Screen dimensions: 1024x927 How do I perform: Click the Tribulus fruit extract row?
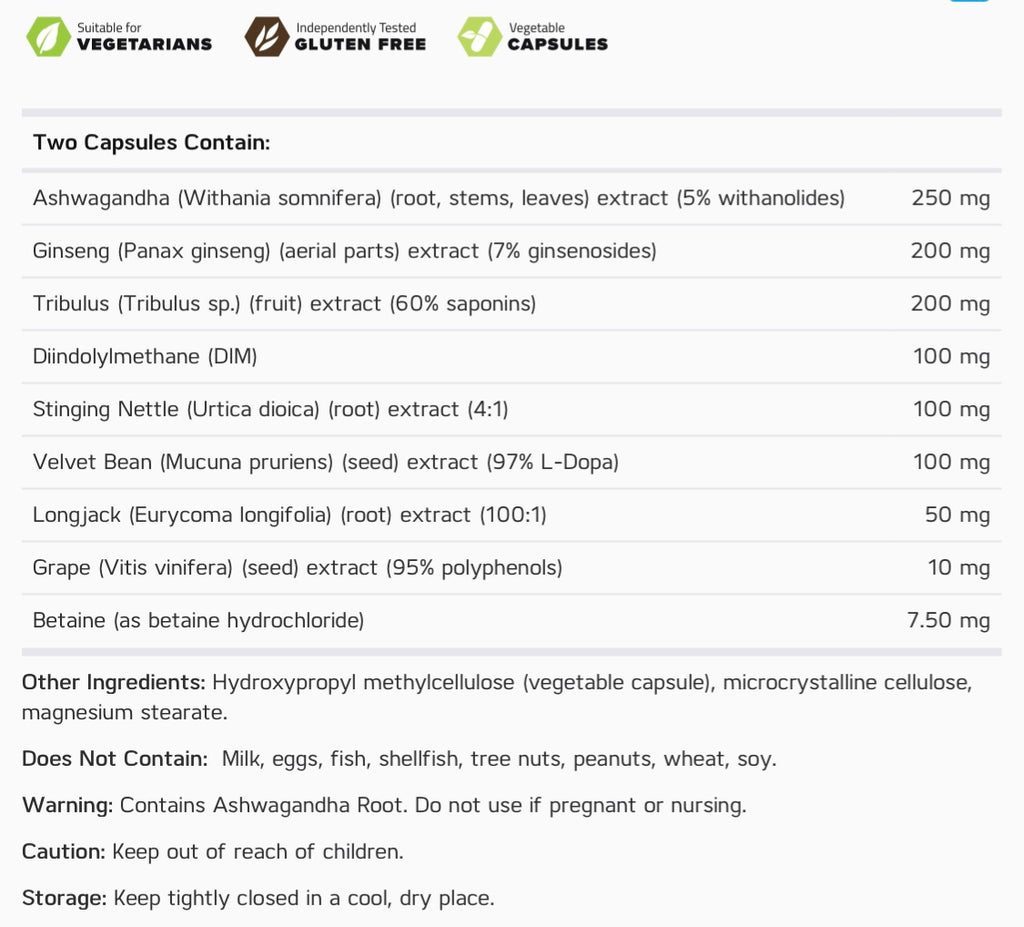tap(511, 304)
